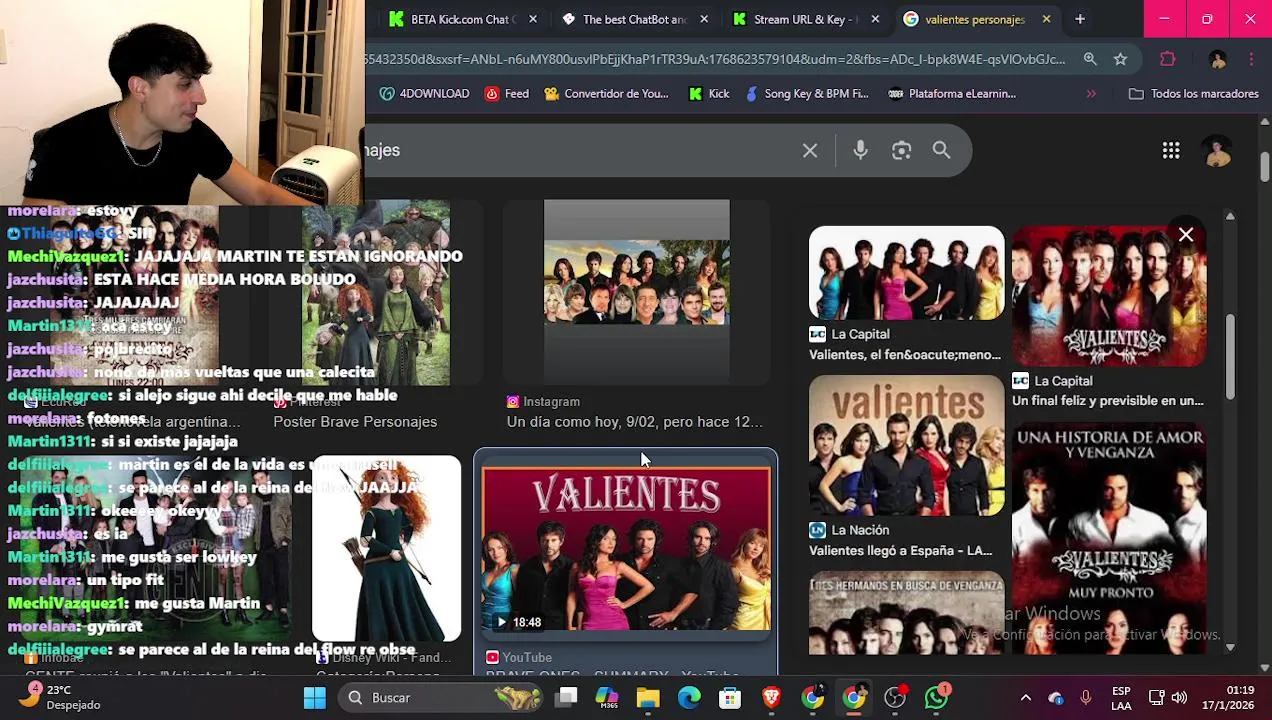Open a new browser tab
This screenshot has height=720, width=1272.
1080,19
